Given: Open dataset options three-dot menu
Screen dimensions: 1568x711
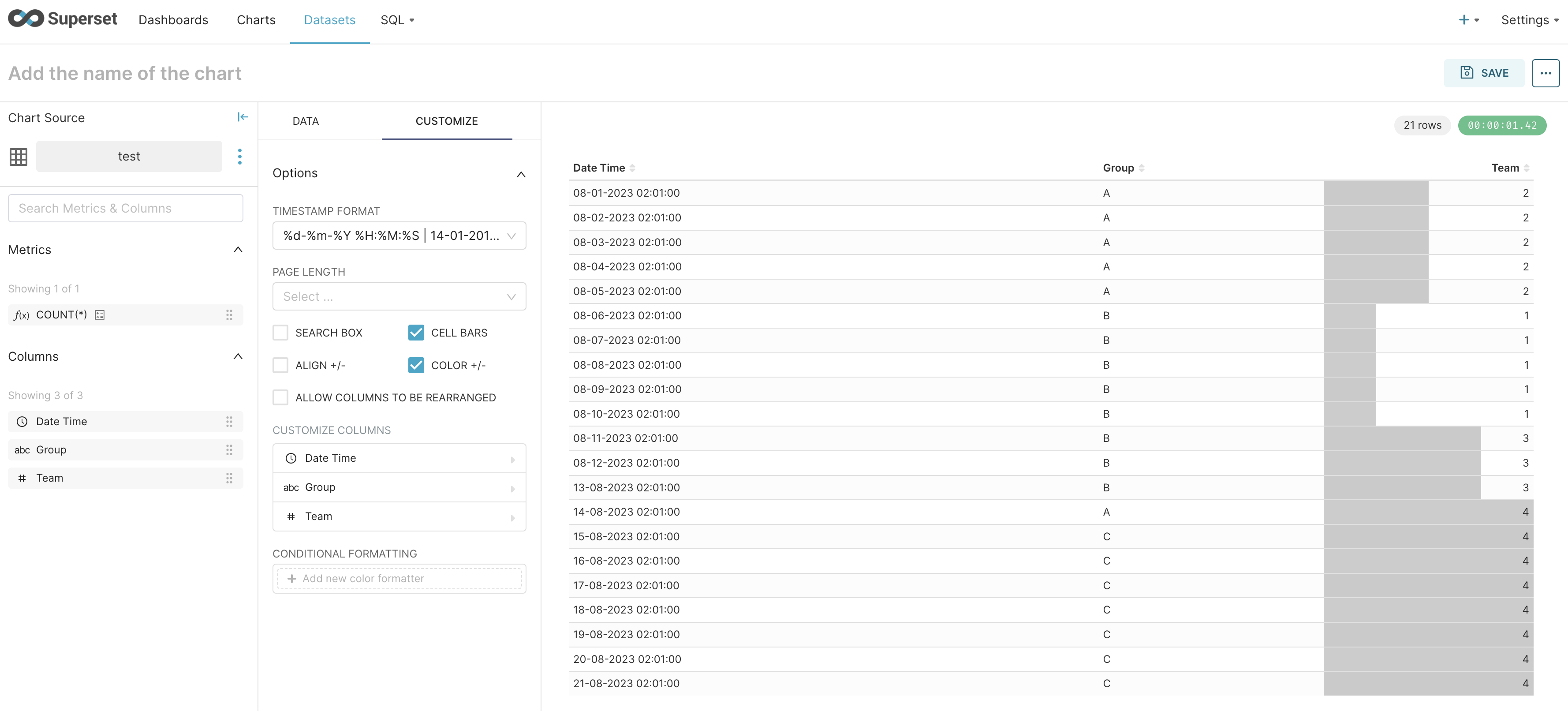Looking at the screenshot, I should coord(240,157).
